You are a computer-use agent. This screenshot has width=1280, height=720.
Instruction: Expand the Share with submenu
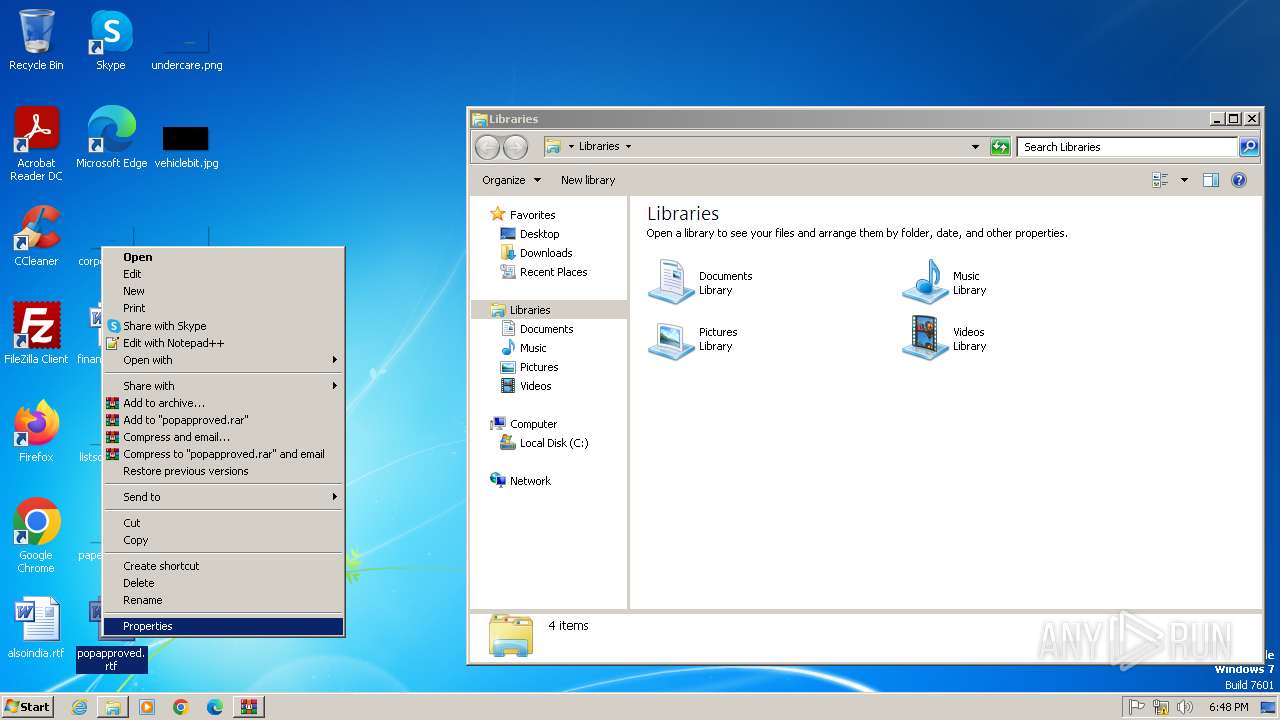[x=224, y=386]
